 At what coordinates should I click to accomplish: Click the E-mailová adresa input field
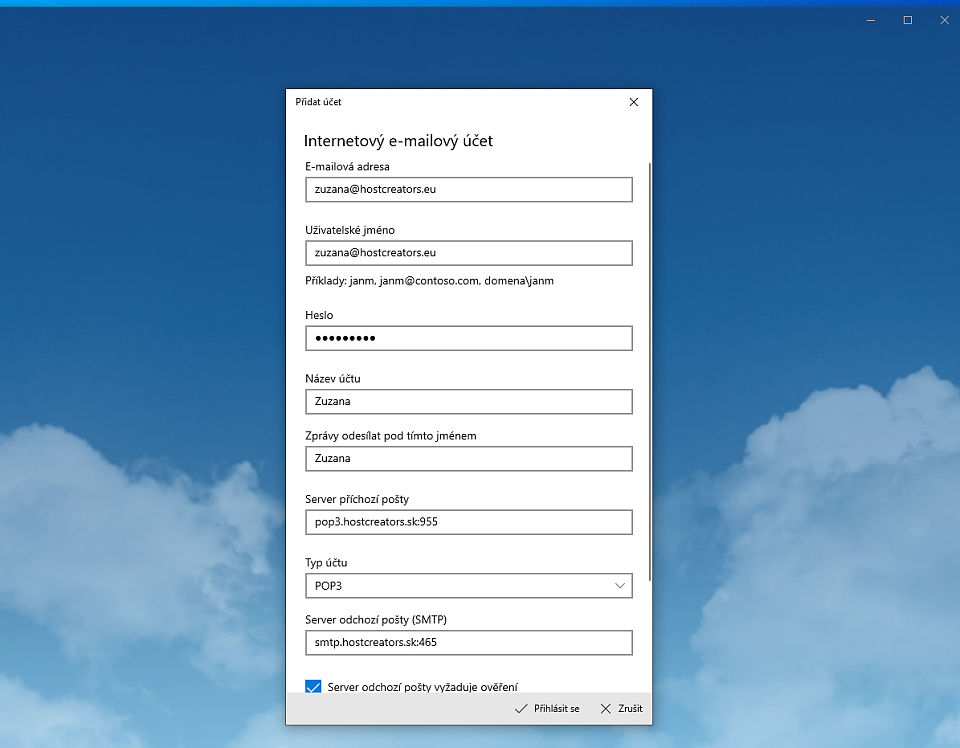(x=468, y=190)
